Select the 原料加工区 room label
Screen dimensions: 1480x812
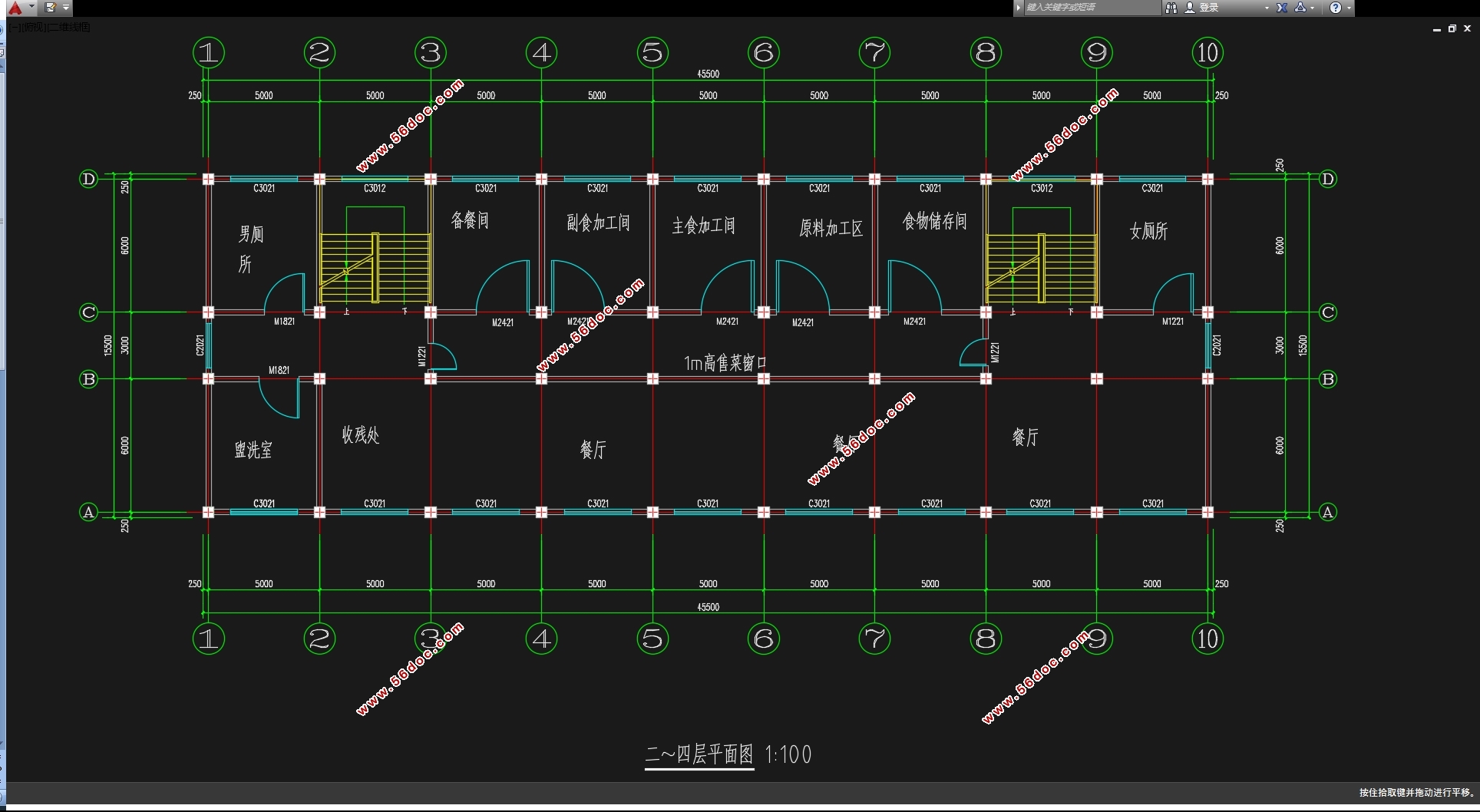click(831, 228)
